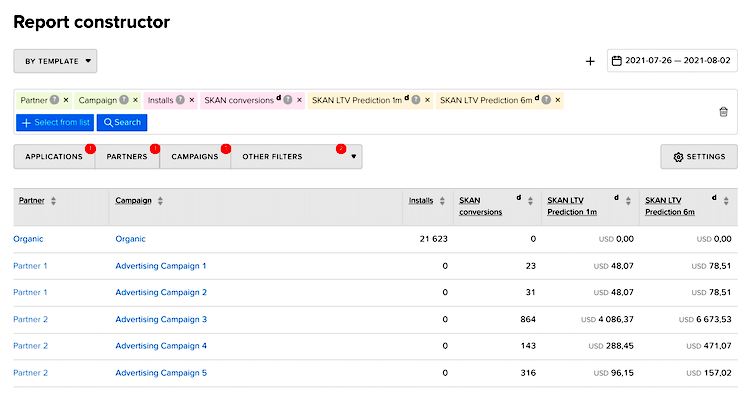Viewport: 750px width, 393px height.
Task: Click help icon on SKAN conversions chip
Action: pyautogui.click(x=287, y=100)
